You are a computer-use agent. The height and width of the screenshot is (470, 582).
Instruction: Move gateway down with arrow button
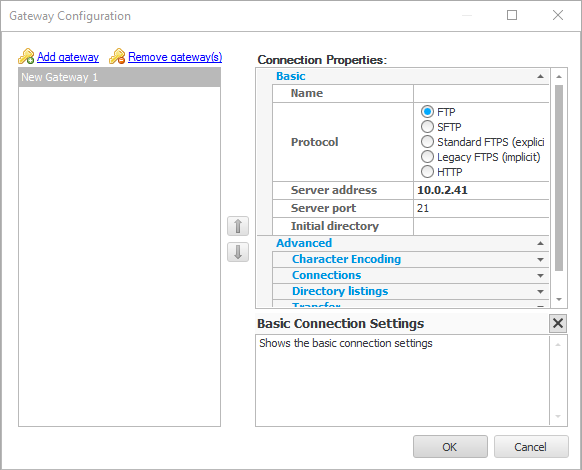(x=238, y=252)
